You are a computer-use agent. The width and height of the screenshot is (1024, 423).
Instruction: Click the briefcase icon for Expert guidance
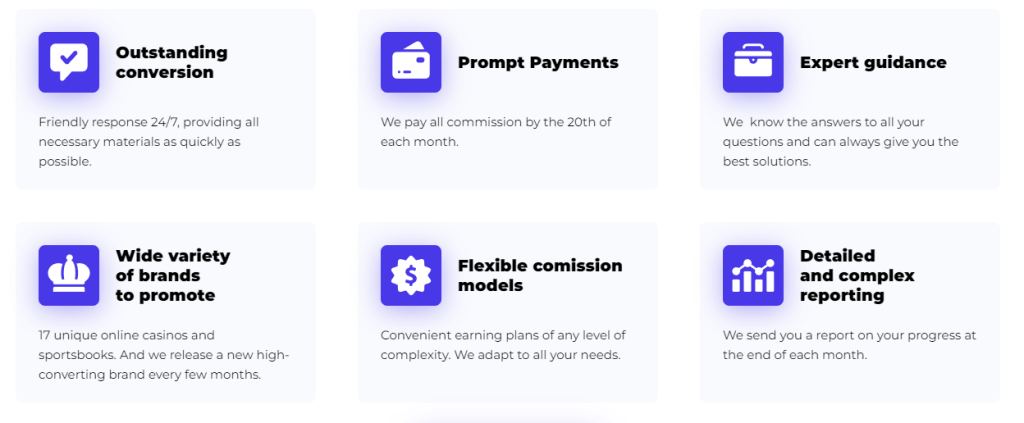(x=753, y=62)
